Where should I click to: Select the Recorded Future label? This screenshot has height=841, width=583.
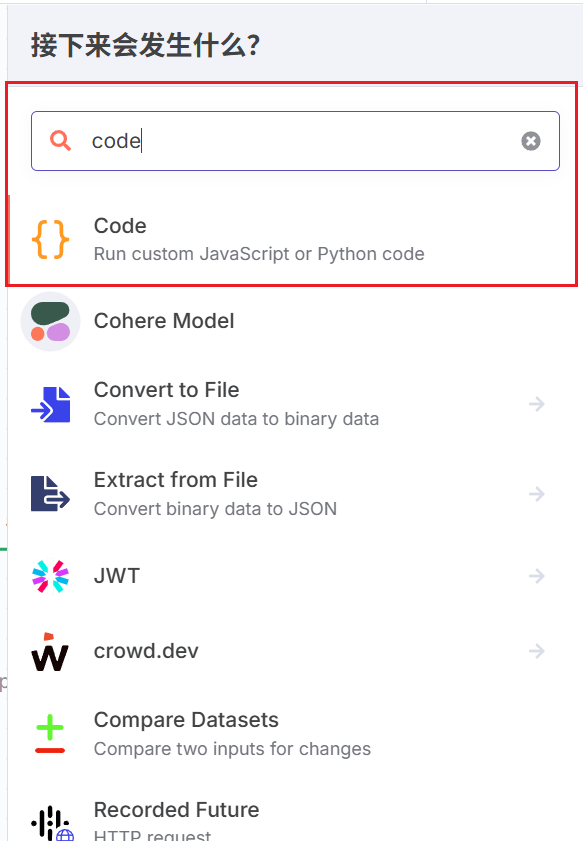[176, 810]
